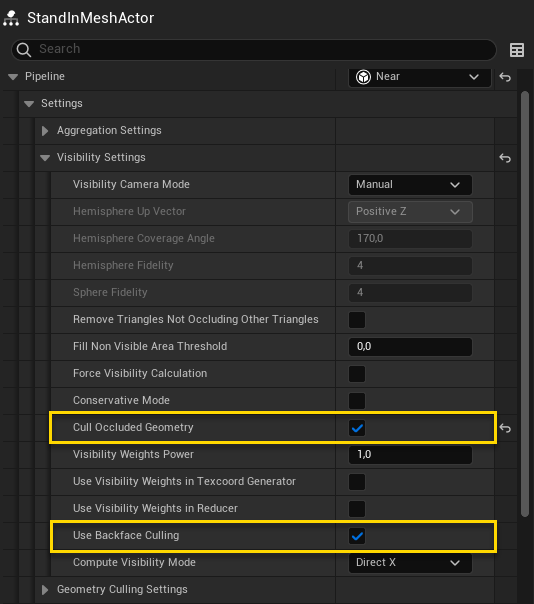Image resolution: width=534 pixels, height=604 pixels.
Task: Click the Use Backface Culling label
Action: tap(126, 535)
